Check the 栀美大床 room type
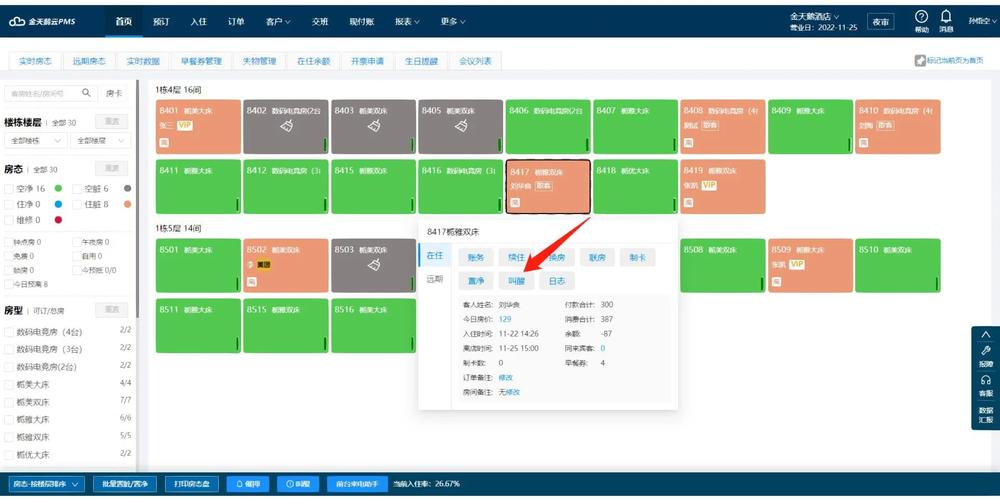 pyautogui.click(x=9, y=385)
